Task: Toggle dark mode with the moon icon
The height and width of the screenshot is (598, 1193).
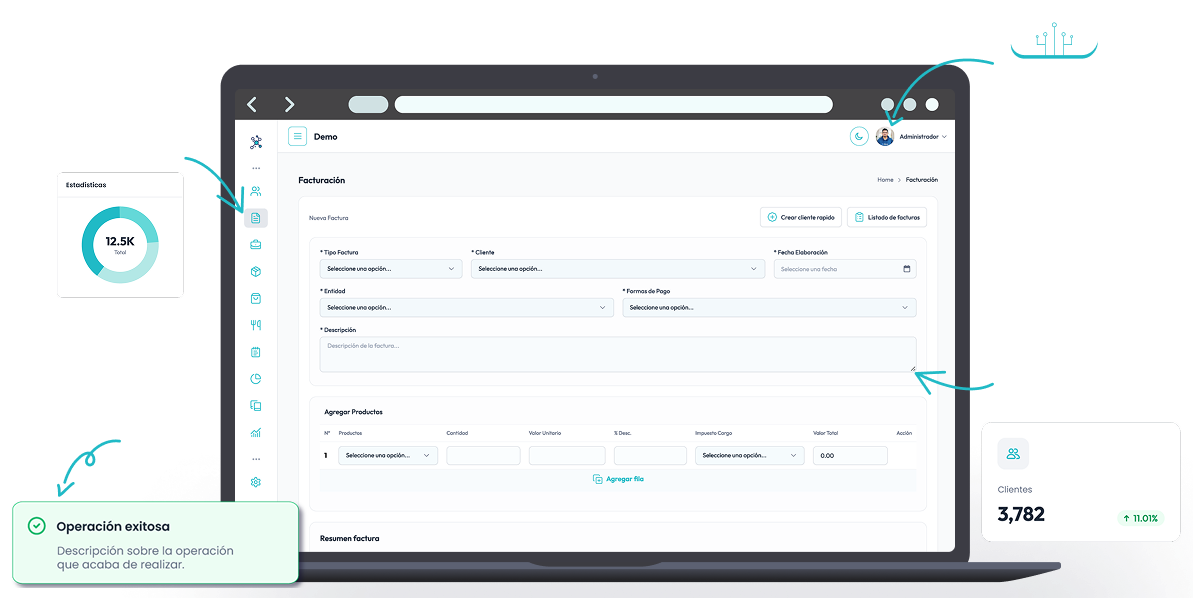Action: point(859,137)
